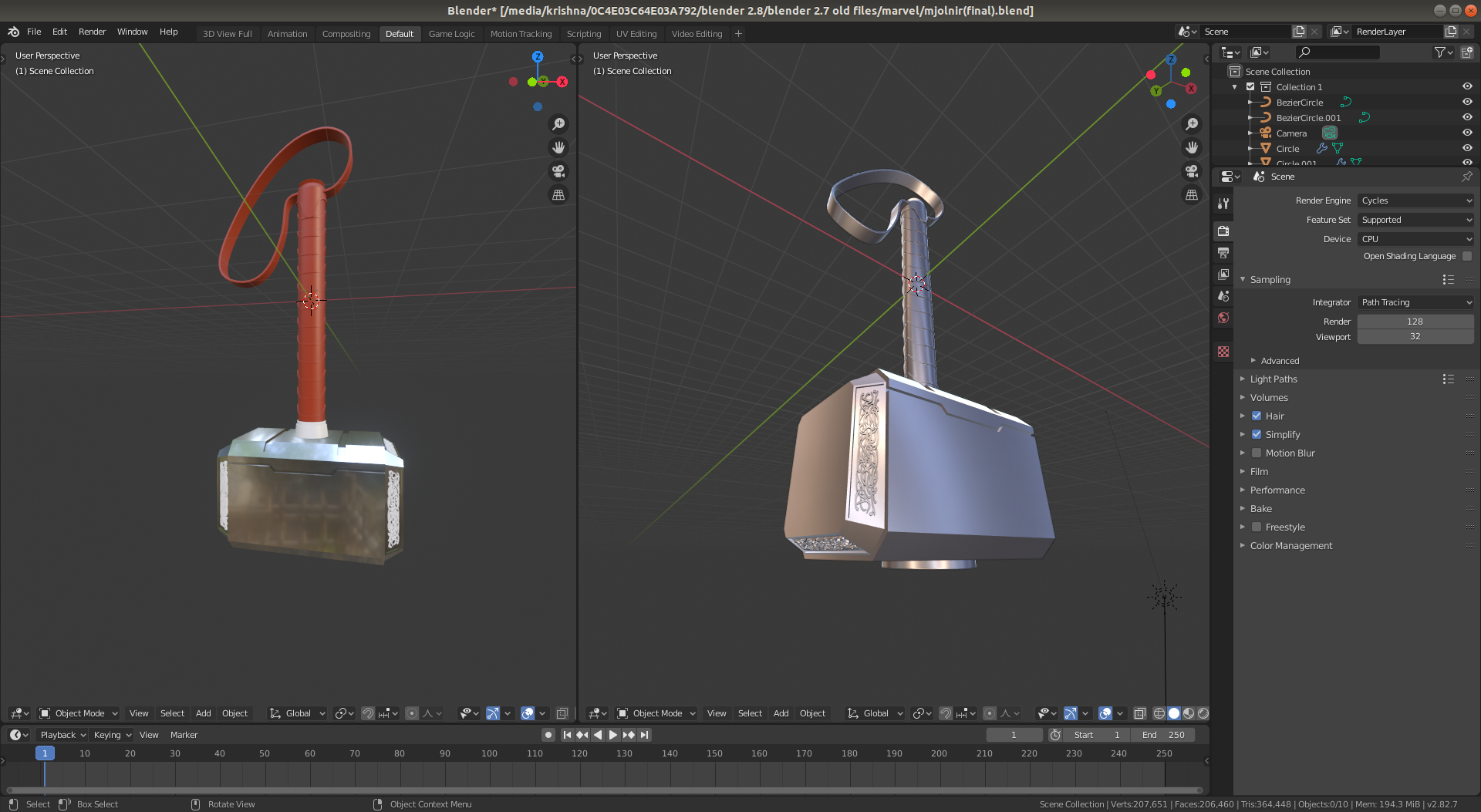1481x812 pixels.
Task: Toggle camera view in right viewport
Action: [1192, 171]
